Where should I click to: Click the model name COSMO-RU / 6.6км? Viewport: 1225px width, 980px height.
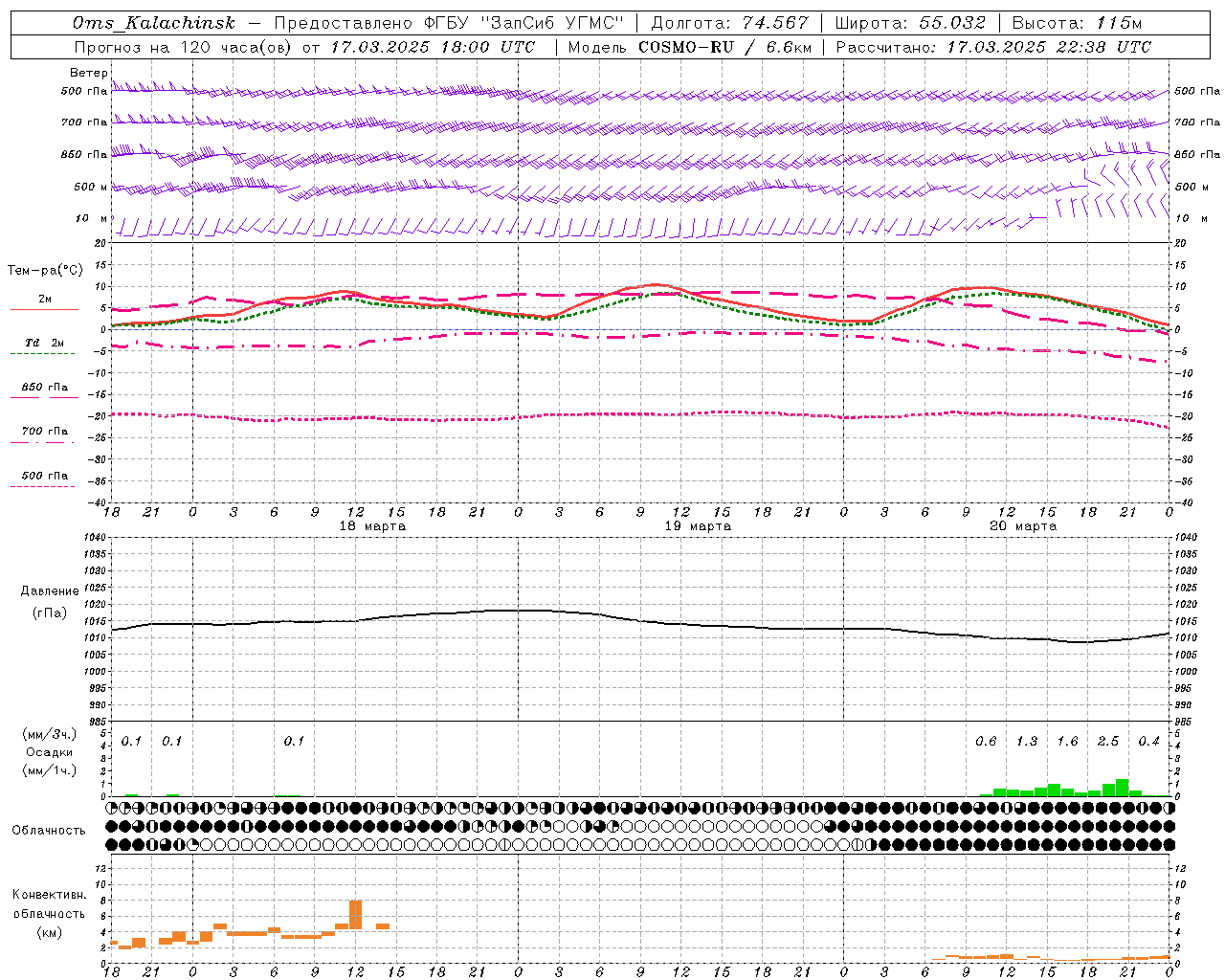tap(724, 47)
